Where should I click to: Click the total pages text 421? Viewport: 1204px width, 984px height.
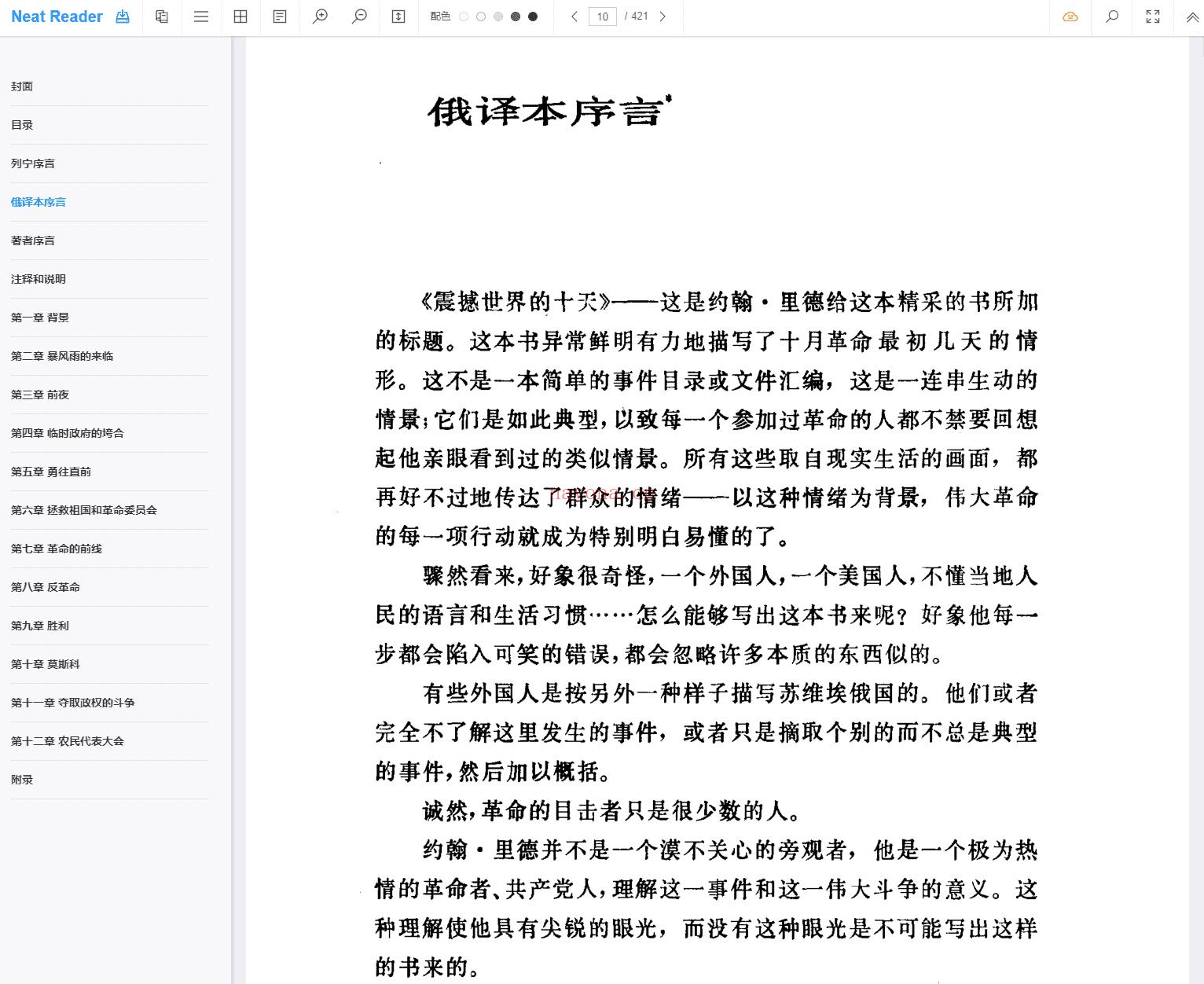[637, 17]
